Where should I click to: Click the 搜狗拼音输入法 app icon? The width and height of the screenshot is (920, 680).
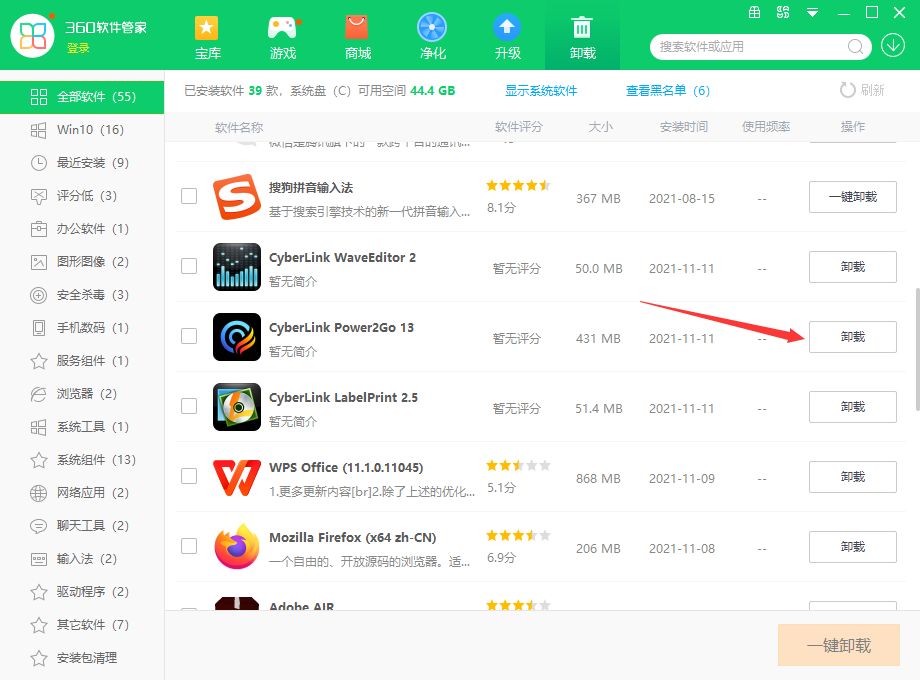[236, 197]
